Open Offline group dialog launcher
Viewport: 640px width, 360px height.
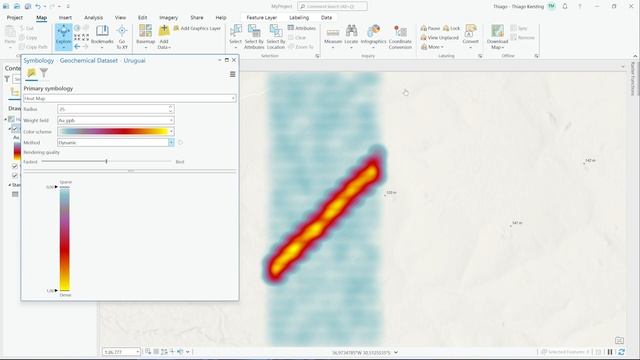[x=536, y=56]
